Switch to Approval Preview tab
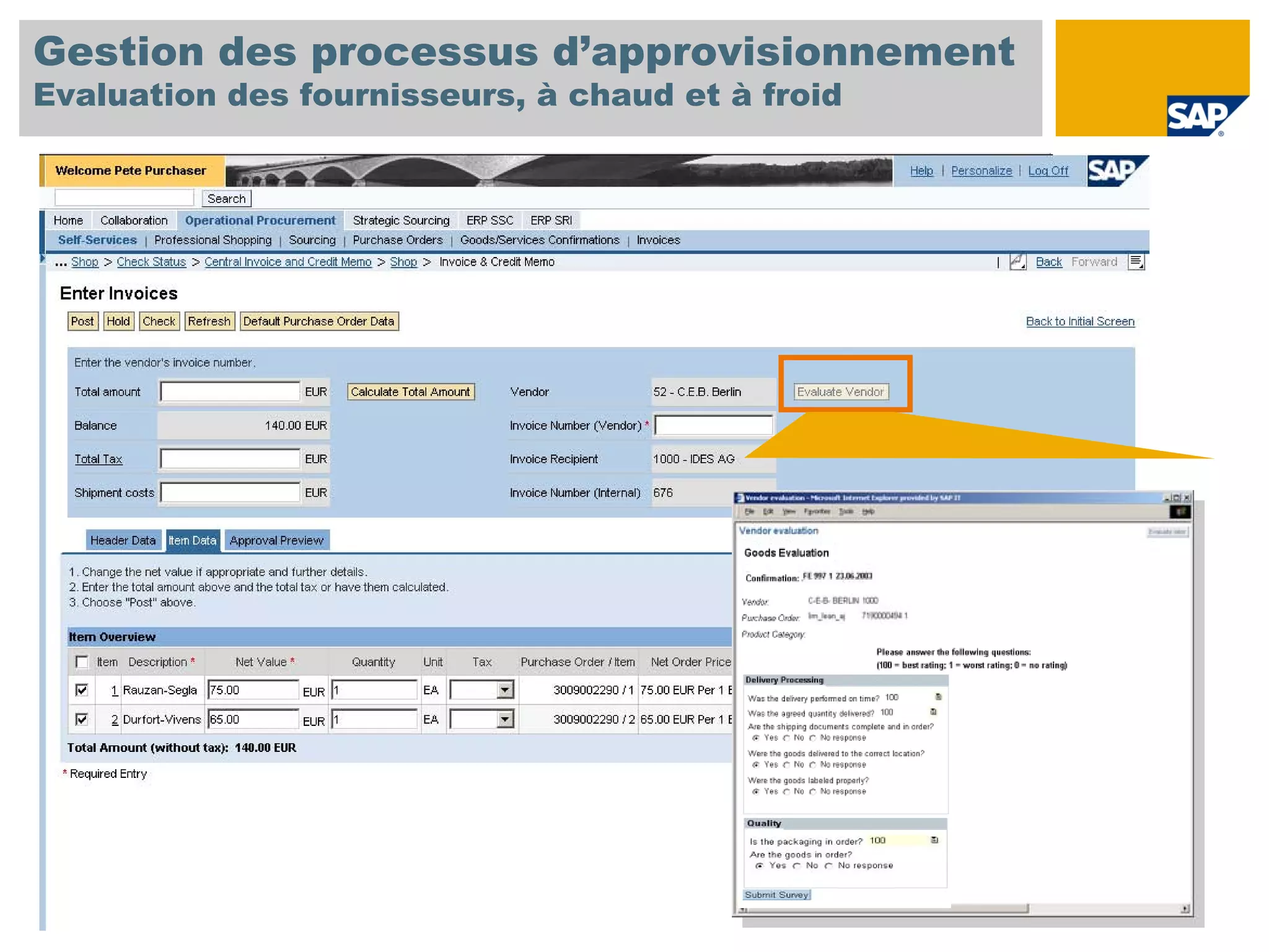Screen dimensions: 1269x952 pos(277,540)
